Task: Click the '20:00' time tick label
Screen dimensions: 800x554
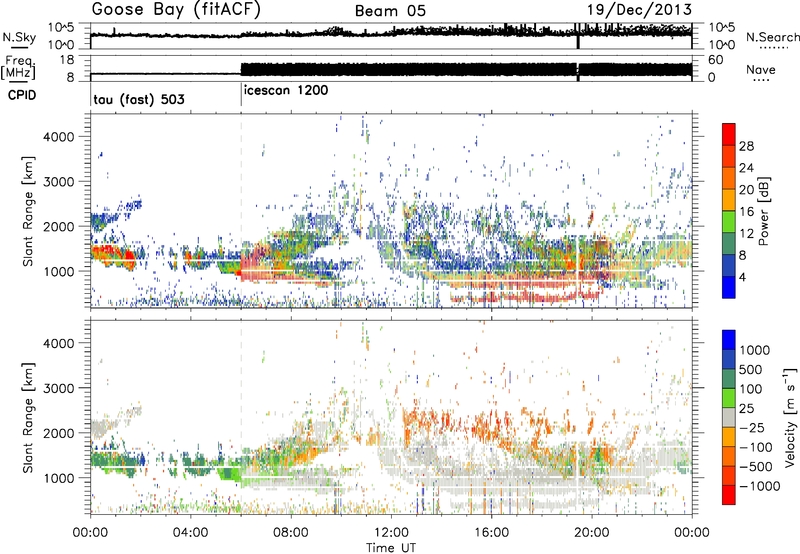Action: [x=591, y=533]
